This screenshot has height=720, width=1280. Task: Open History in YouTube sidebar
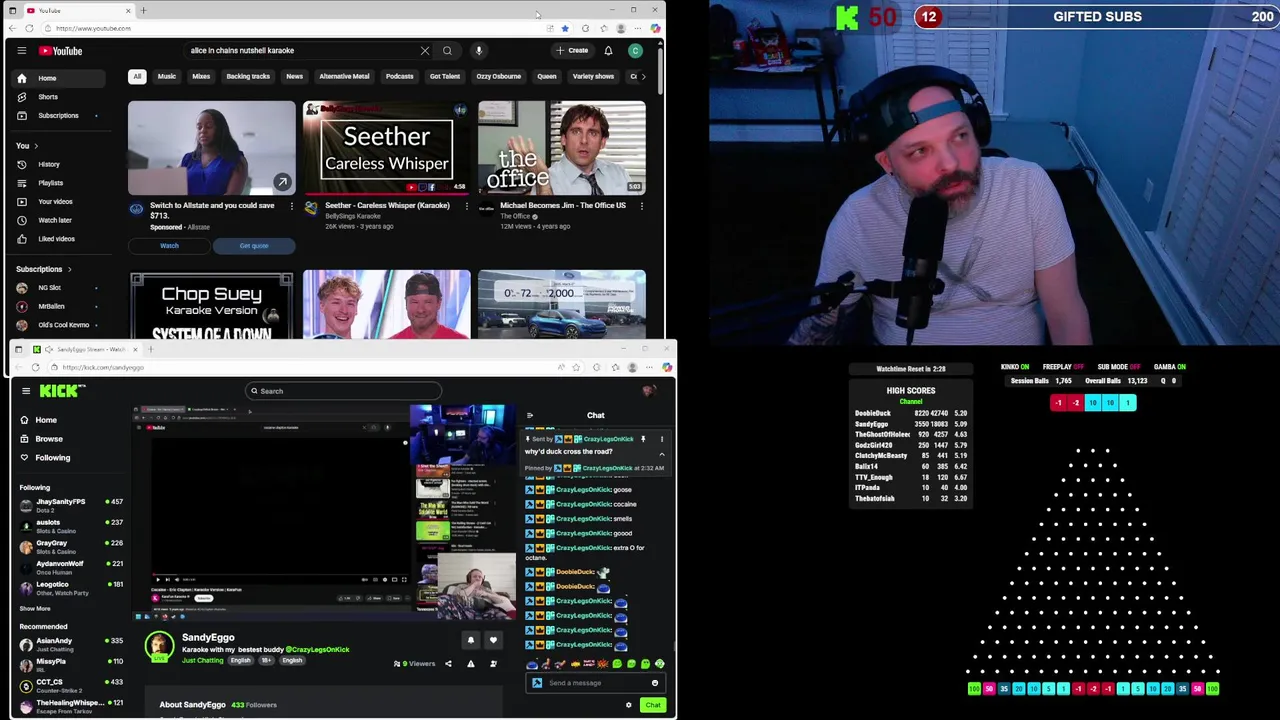(49, 164)
